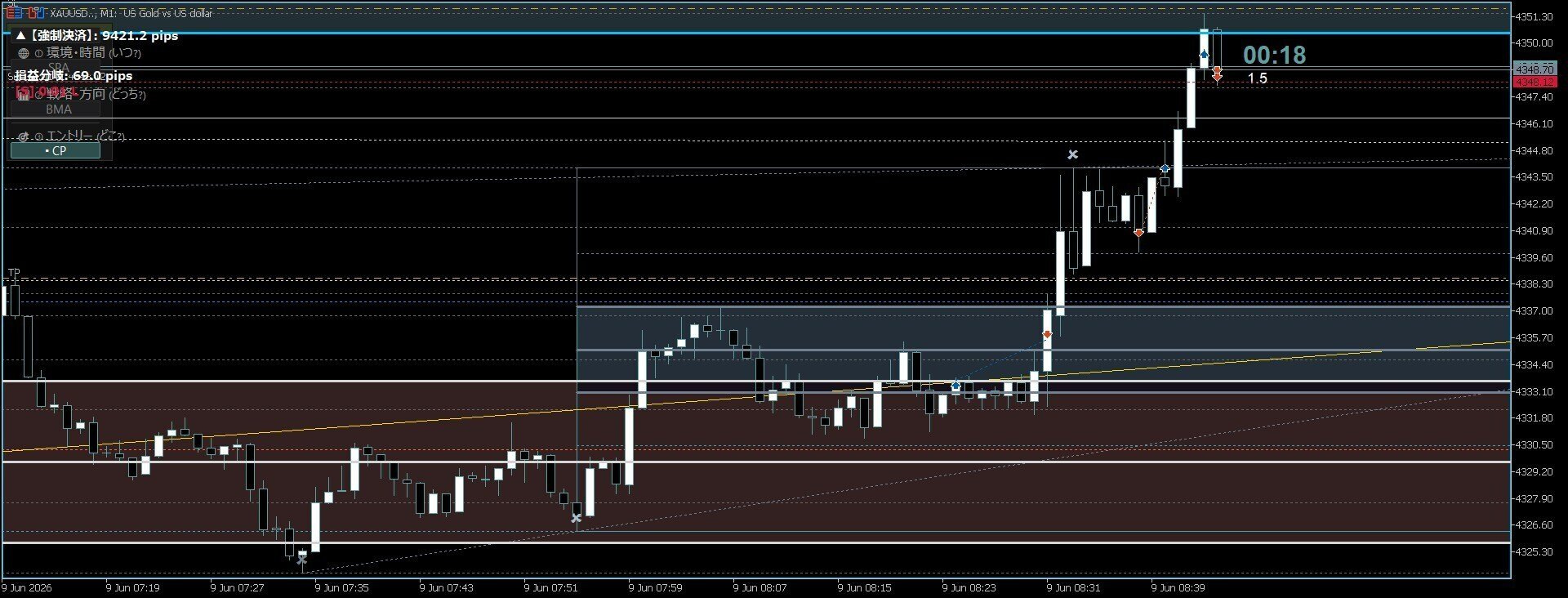This screenshot has height=598, width=1568.
Task: Click the red 4348.12 price tag
Action: pos(1534,82)
